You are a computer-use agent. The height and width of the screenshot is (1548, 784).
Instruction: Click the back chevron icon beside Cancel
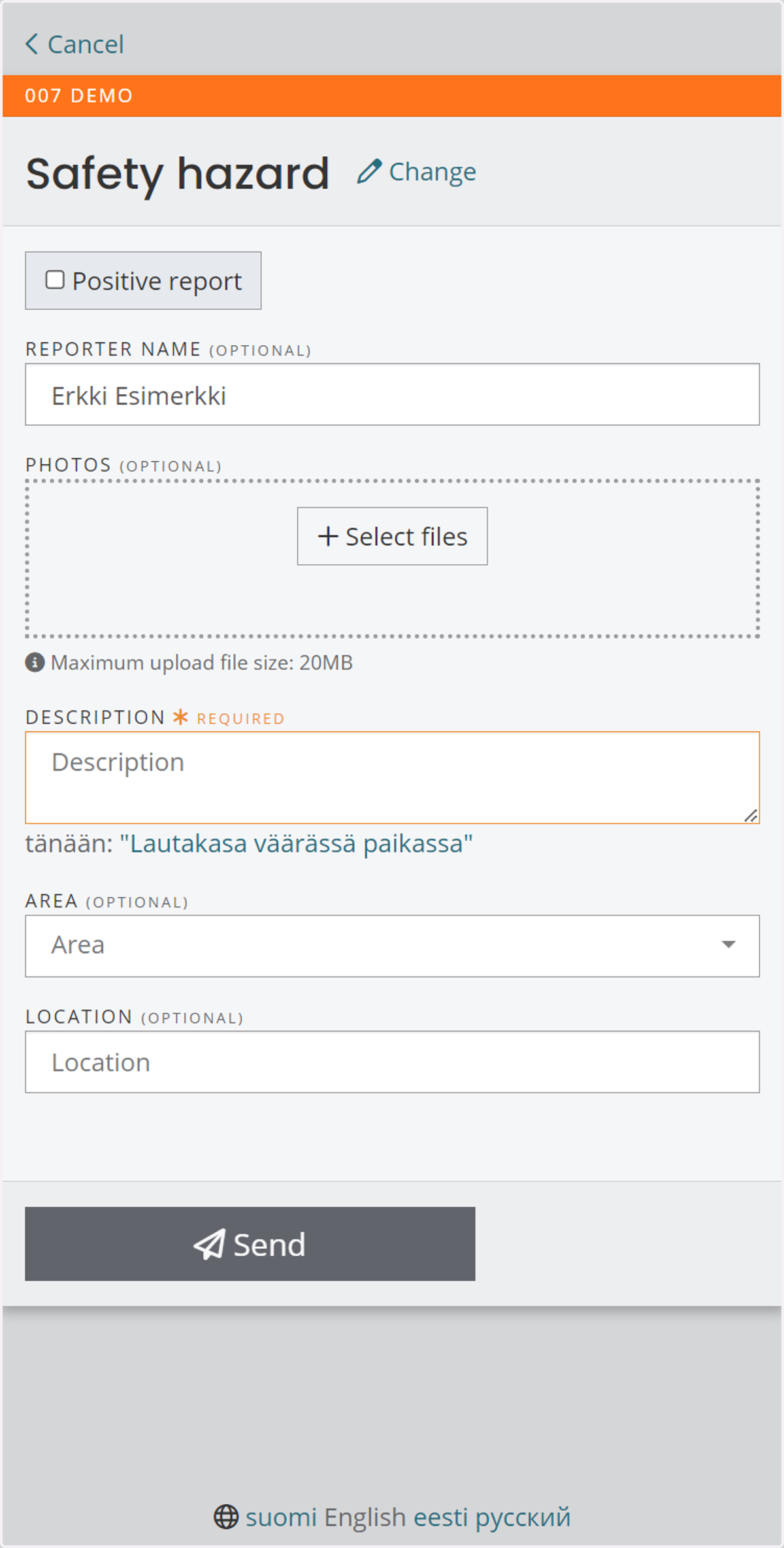[31, 44]
